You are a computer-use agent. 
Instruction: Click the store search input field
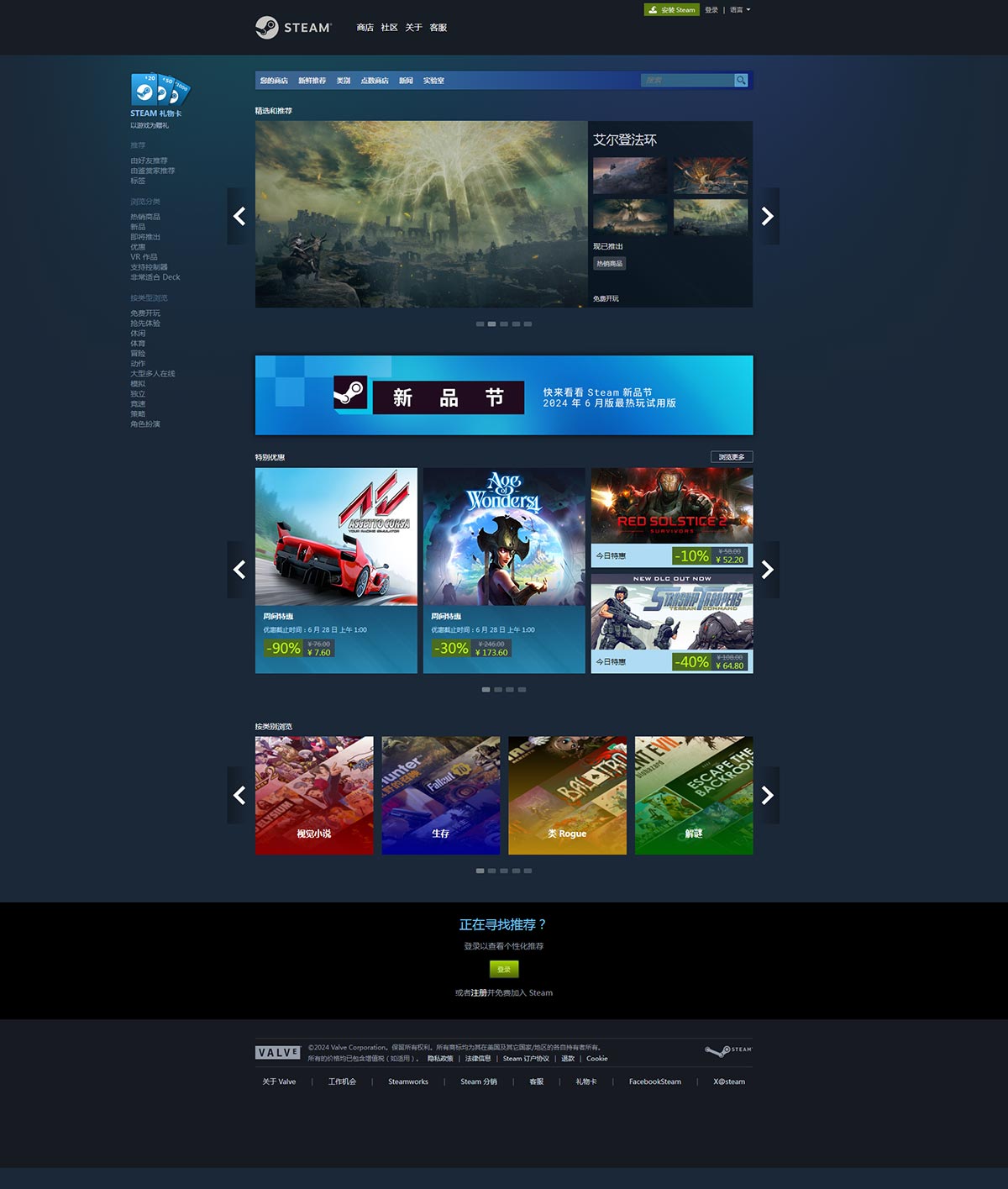click(688, 80)
